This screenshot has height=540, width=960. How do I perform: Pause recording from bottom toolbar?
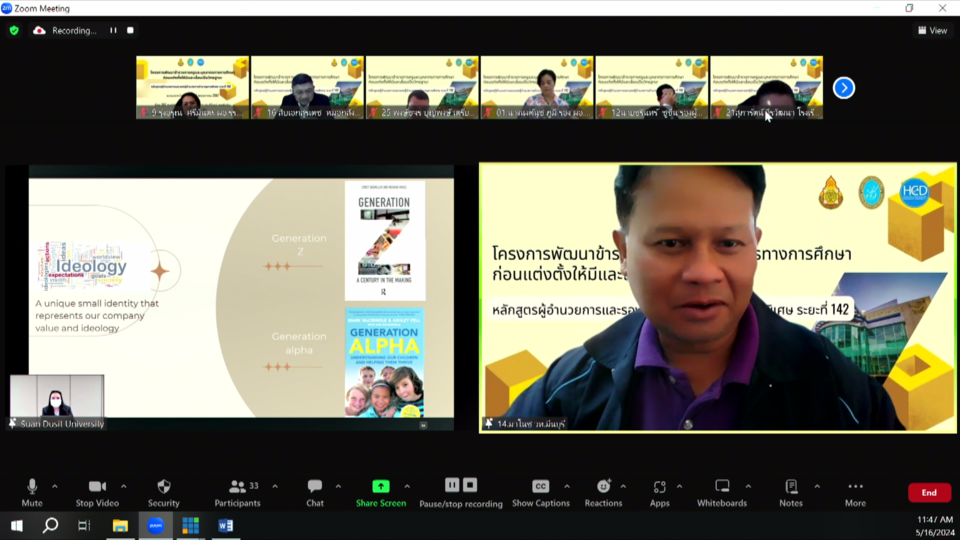(x=452, y=485)
